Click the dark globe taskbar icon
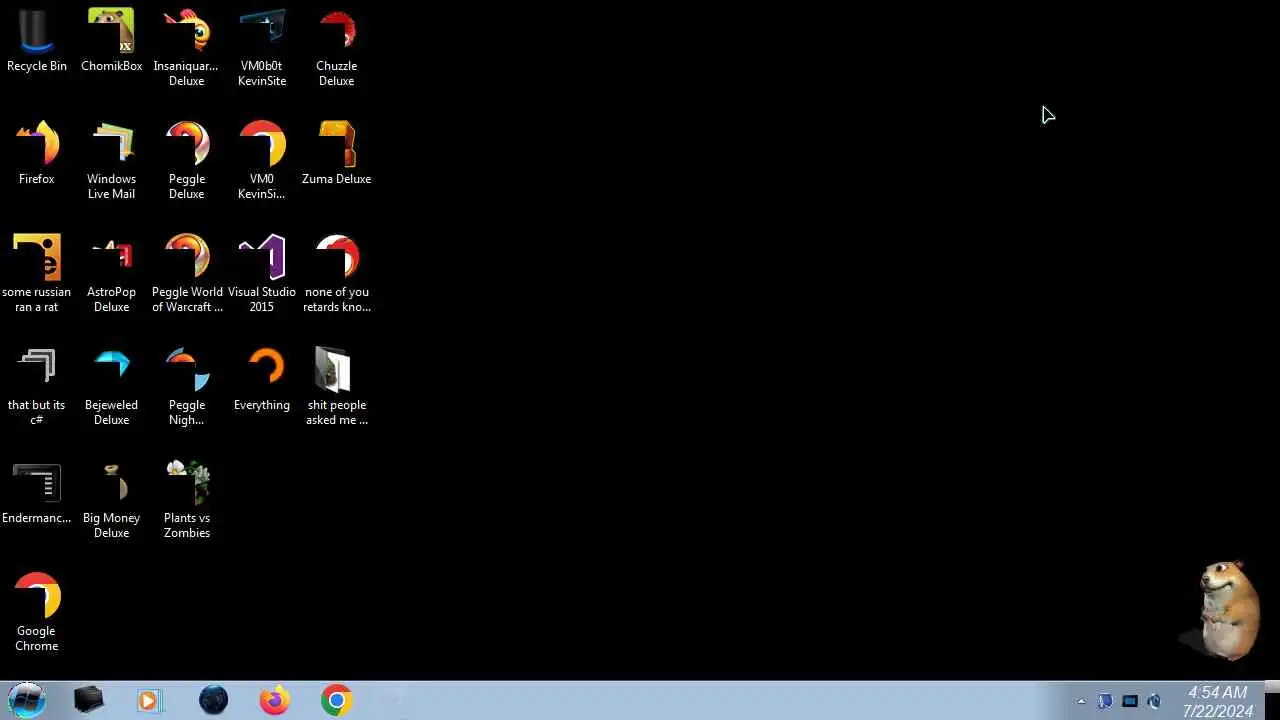This screenshot has width=1280, height=720. pos(213,700)
